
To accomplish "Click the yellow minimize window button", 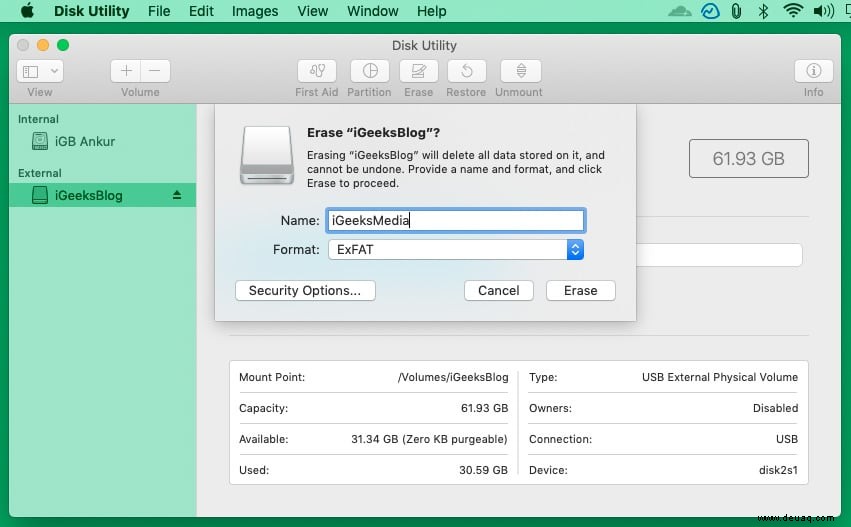I will [43, 45].
